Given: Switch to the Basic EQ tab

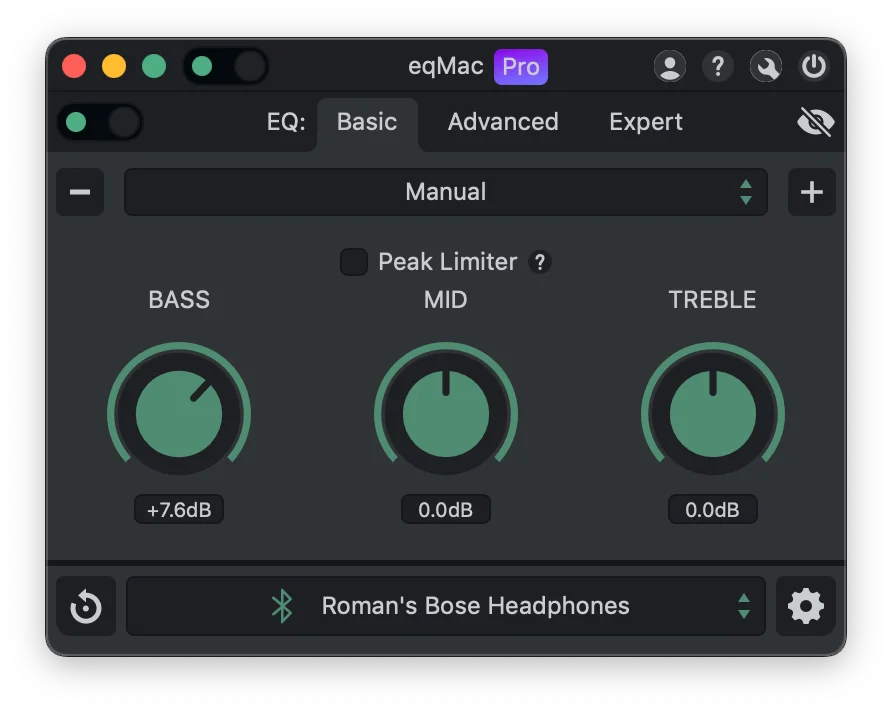Looking at the screenshot, I should click(367, 122).
